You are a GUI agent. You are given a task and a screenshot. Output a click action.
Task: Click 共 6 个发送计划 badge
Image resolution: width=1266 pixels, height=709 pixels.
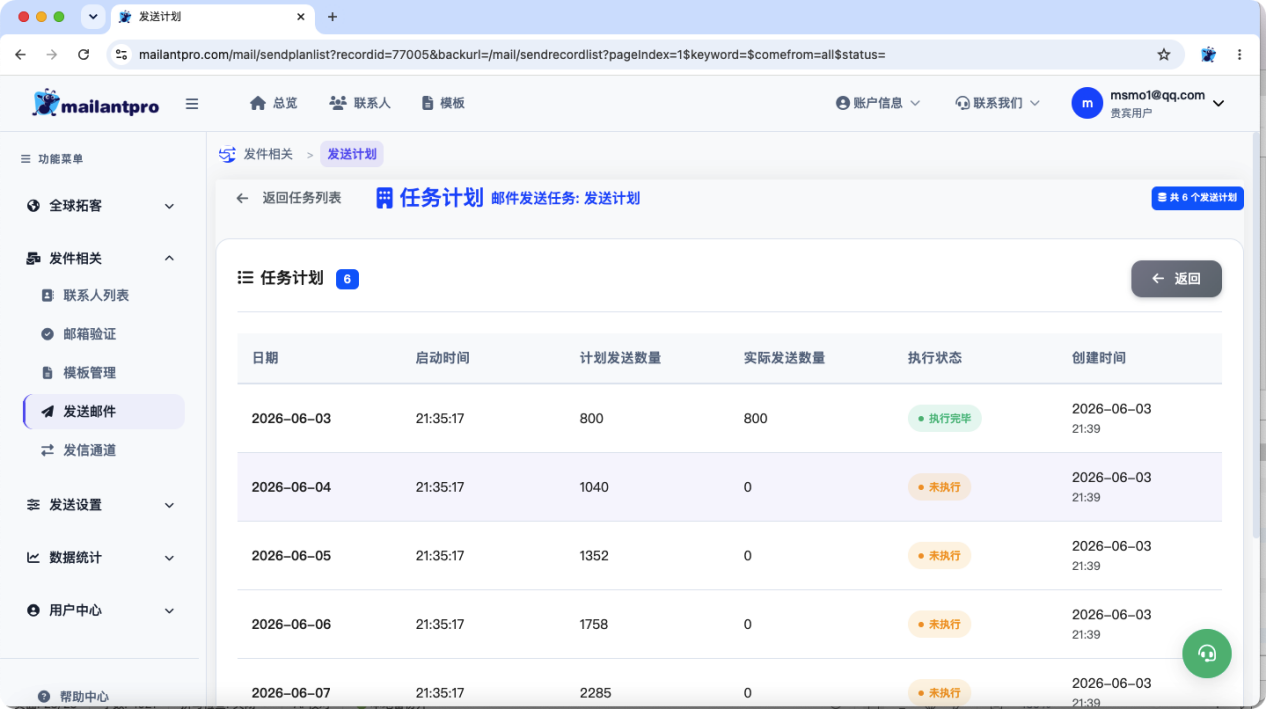(1197, 198)
